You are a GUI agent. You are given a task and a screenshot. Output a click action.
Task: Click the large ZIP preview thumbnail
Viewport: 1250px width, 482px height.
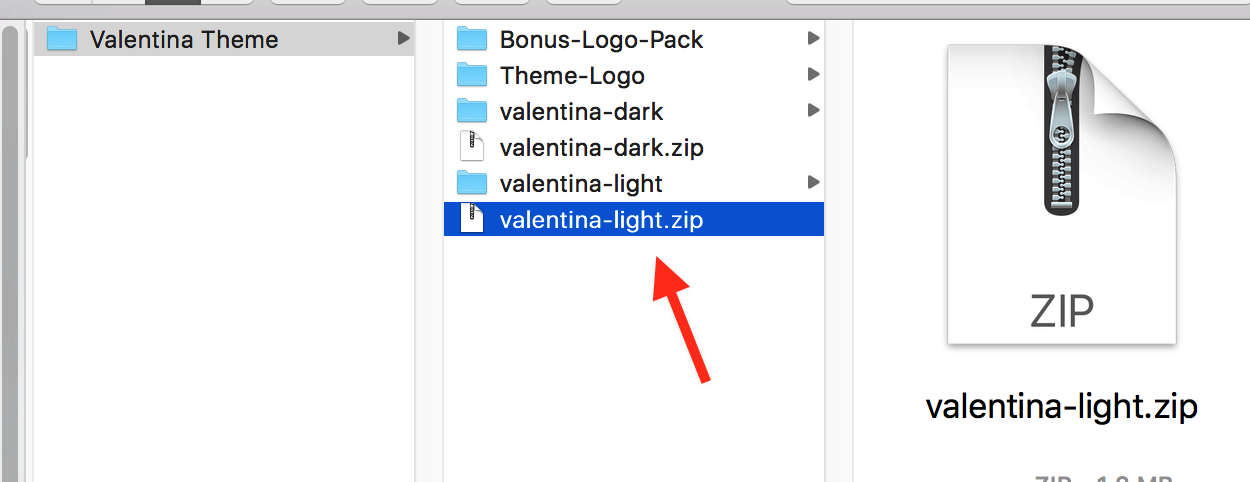tap(1062, 195)
